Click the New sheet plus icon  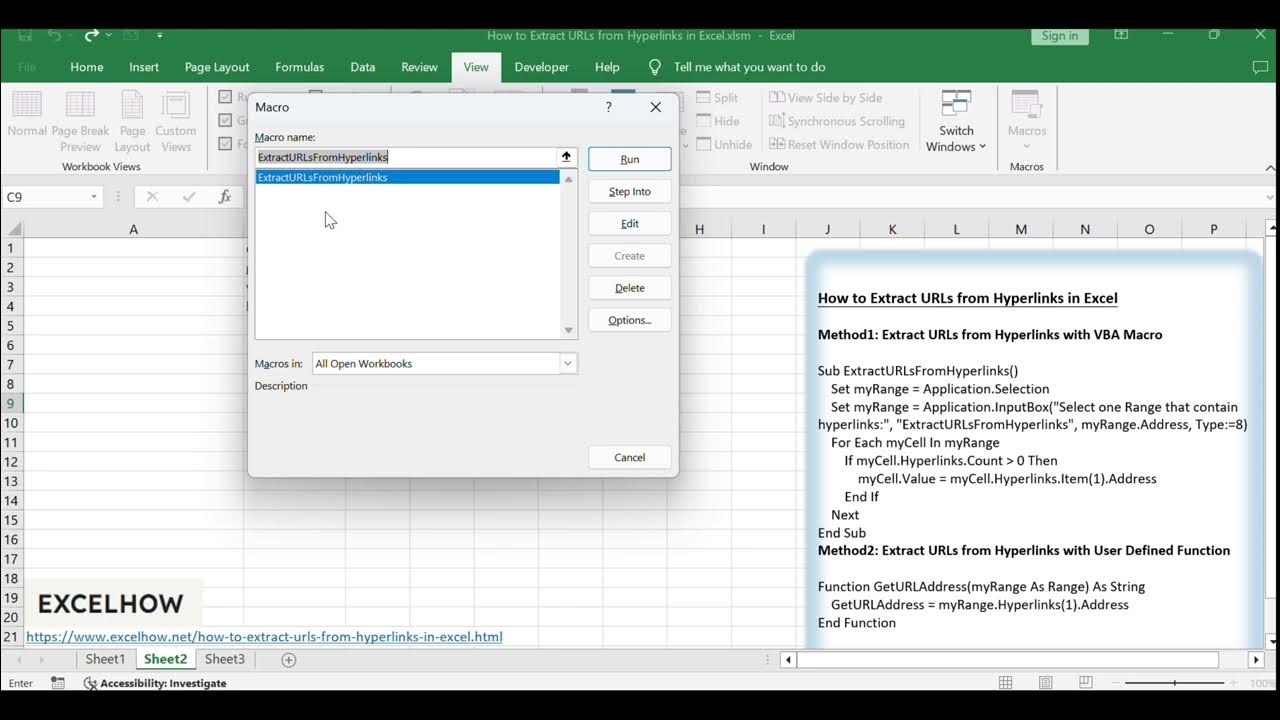click(289, 660)
